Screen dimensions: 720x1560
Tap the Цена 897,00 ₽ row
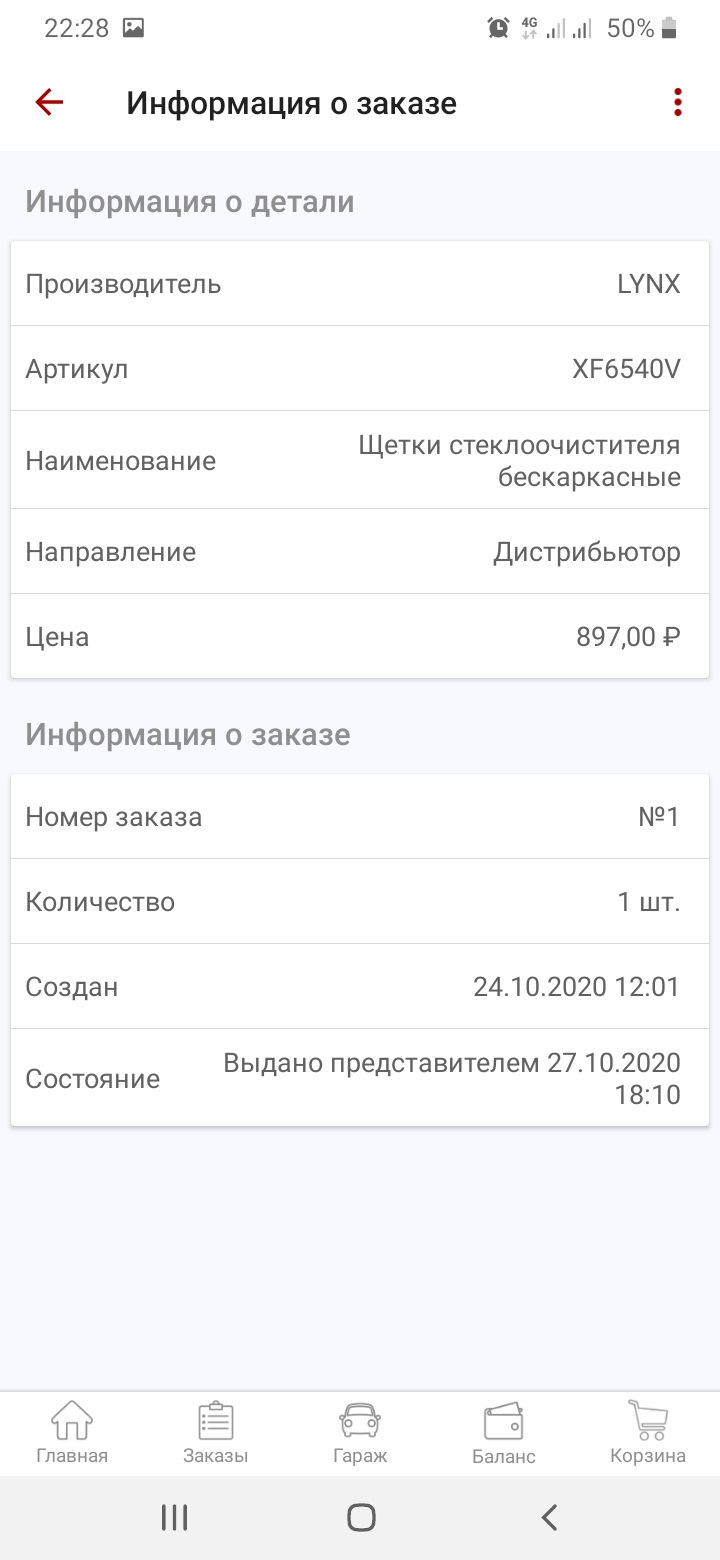pyautogui.click(x=360, y=636)
